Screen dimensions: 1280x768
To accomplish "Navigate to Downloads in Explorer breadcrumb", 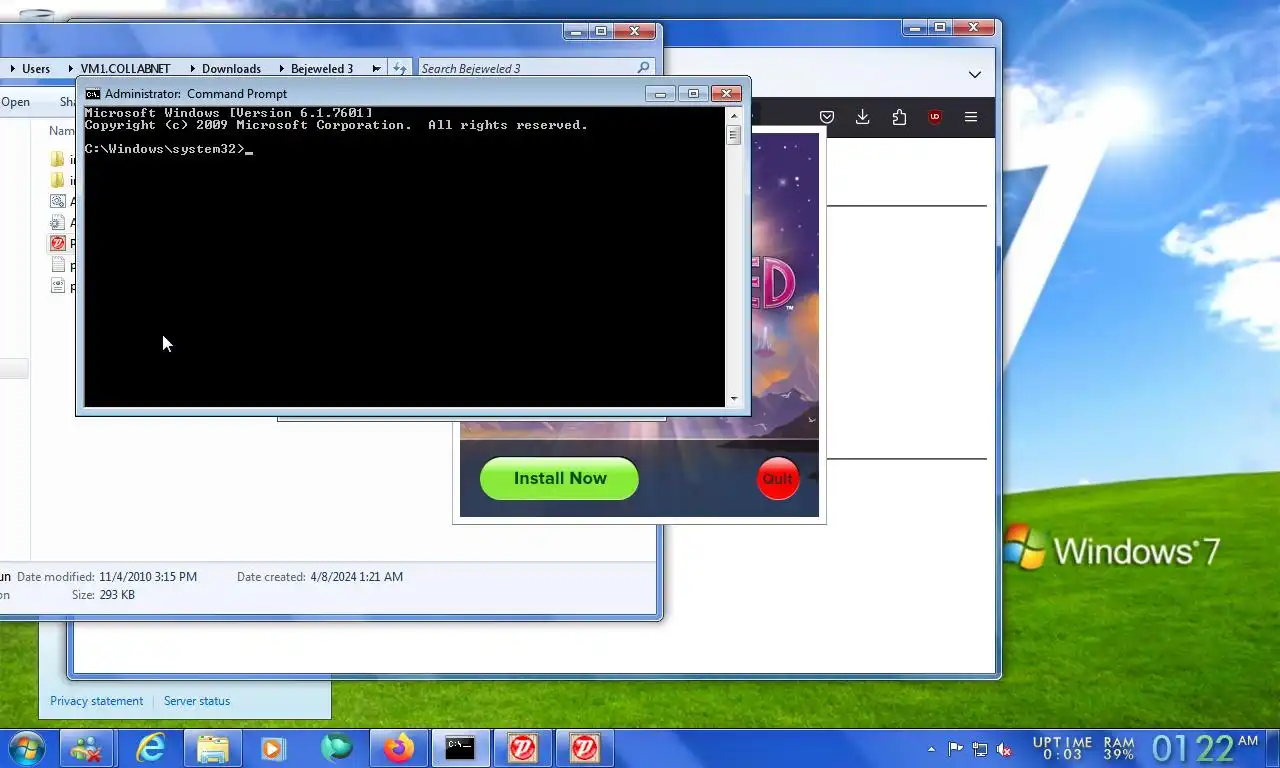I will click(x=231, y=69).
